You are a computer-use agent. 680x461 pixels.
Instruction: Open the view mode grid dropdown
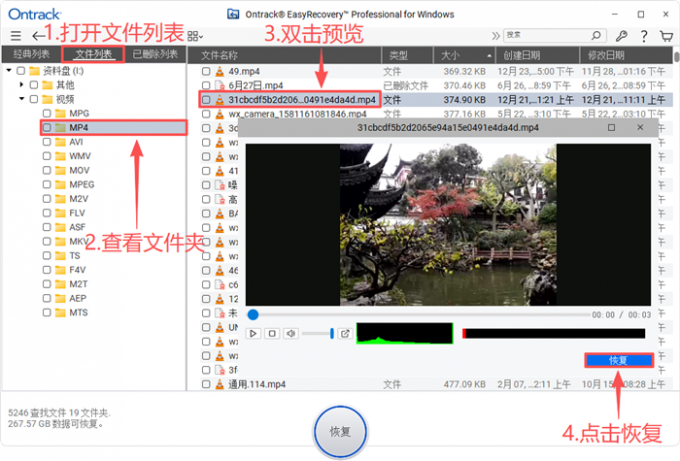tap(195, 36)
